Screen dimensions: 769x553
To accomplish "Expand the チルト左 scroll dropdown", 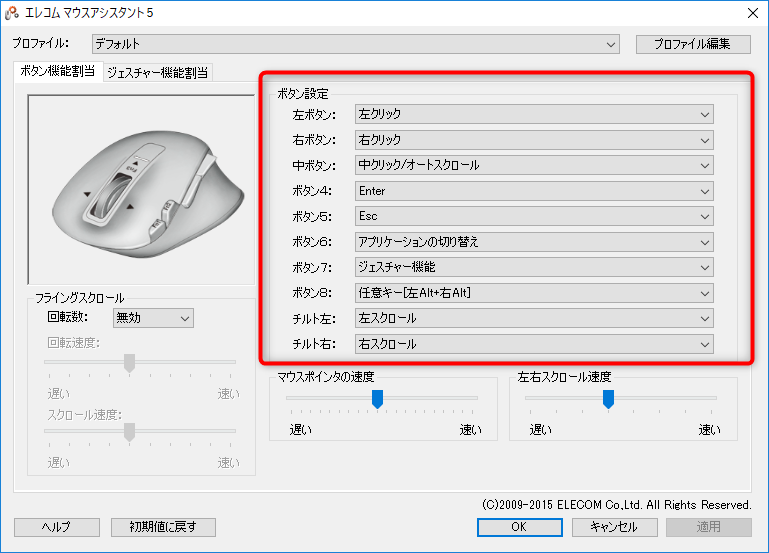I will 534,318.
